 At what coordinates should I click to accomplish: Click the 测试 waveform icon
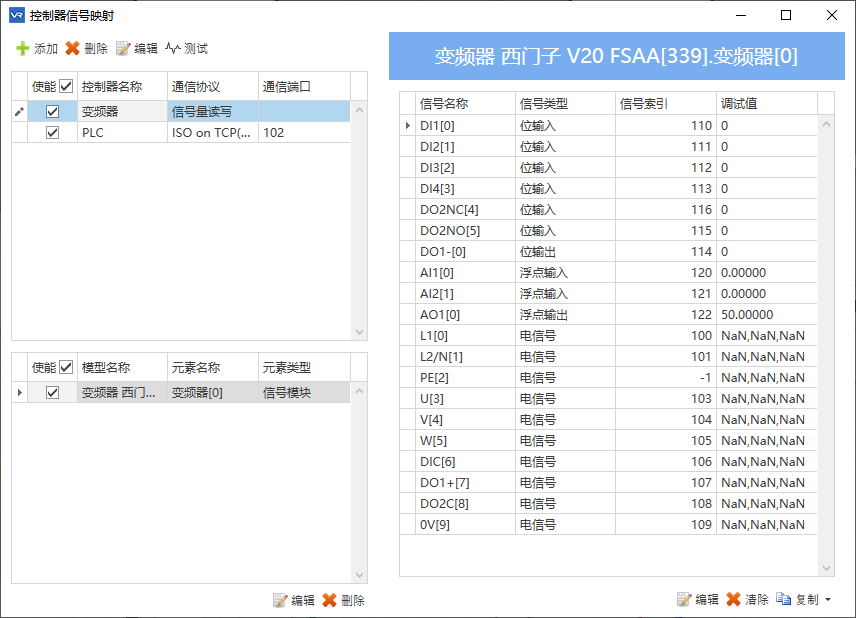(x=173, y=49)
